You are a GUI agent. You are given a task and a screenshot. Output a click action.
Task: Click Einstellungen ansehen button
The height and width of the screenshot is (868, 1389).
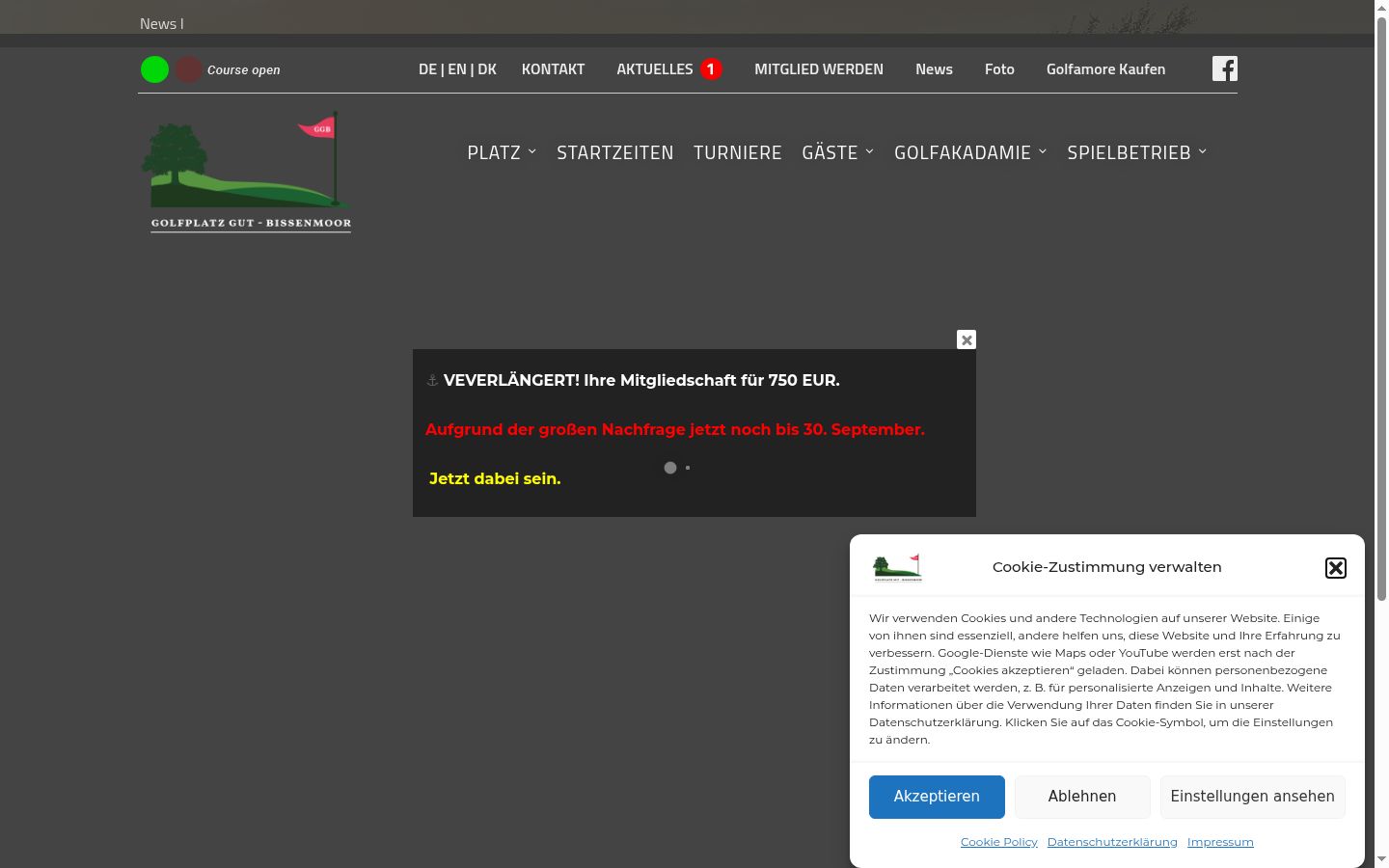point(1252,797)
